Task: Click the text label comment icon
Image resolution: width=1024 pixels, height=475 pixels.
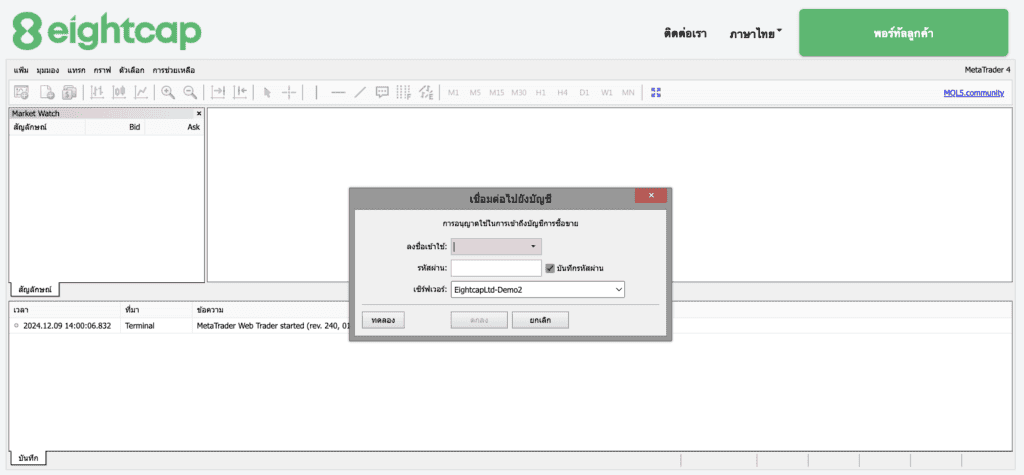Action: point(382,92)
